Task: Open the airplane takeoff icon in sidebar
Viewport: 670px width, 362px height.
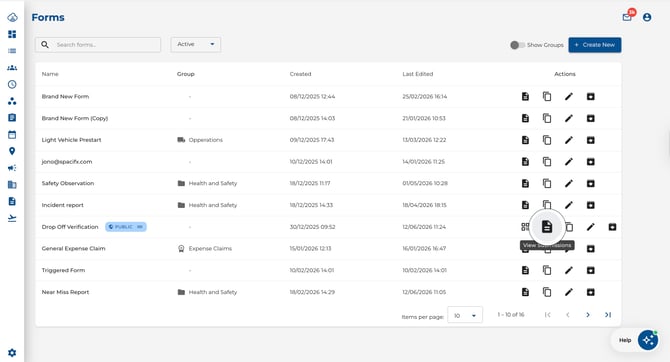Action: click(12, 218)
